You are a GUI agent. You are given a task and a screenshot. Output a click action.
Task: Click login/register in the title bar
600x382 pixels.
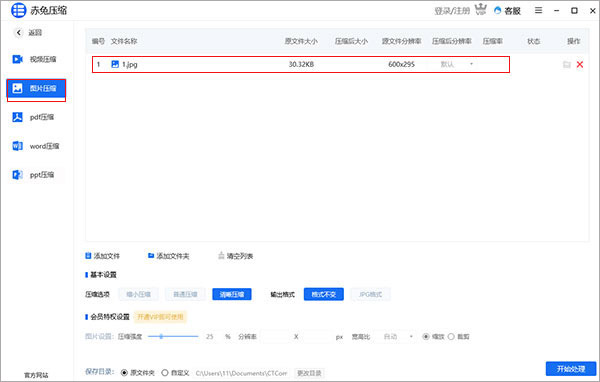[452, 11]
